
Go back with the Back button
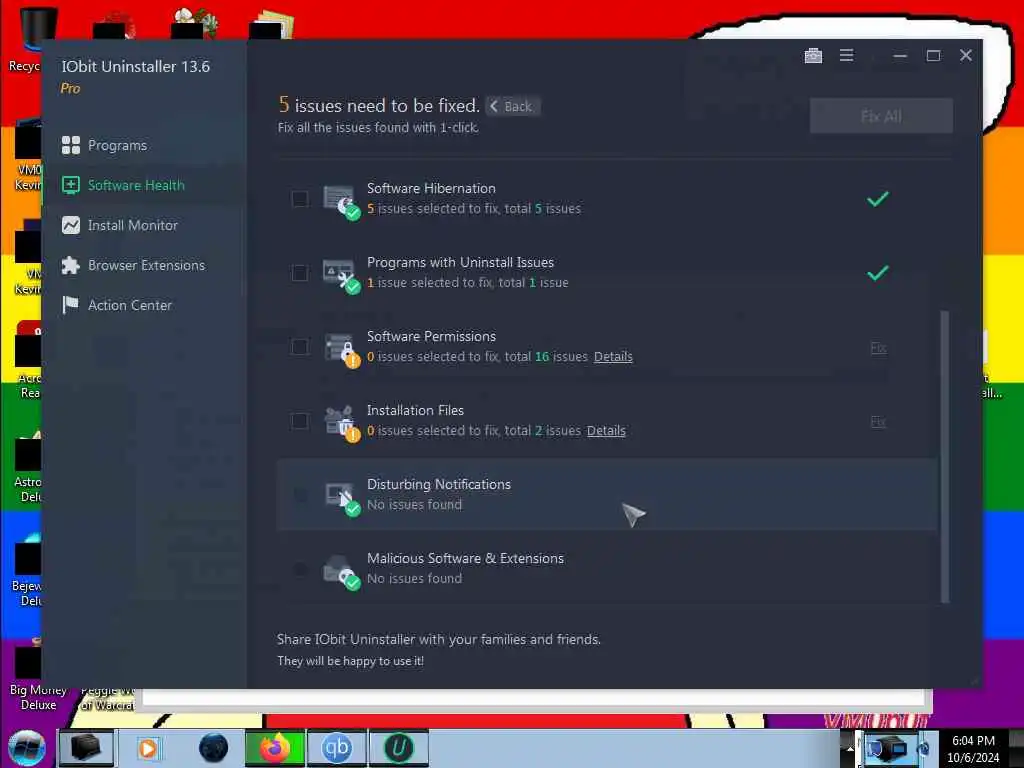click(x=513, y=106)
